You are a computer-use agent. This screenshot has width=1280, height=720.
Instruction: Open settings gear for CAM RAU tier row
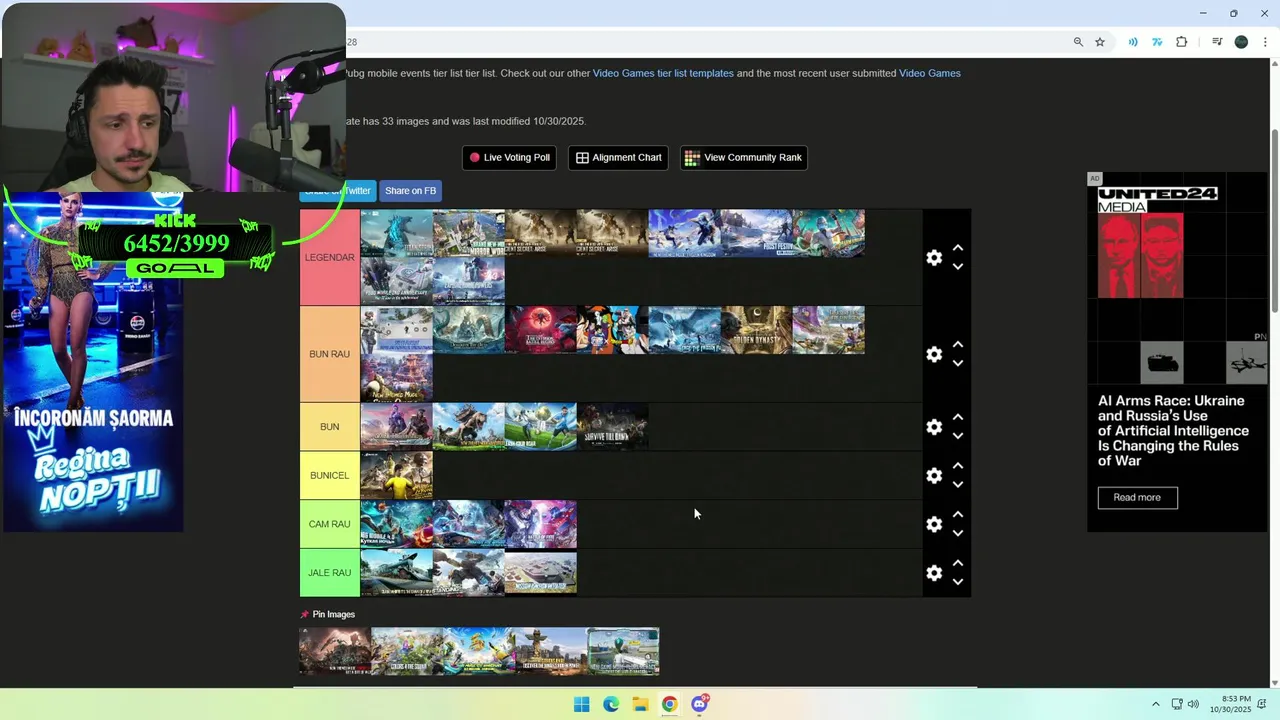pos(934,524)
